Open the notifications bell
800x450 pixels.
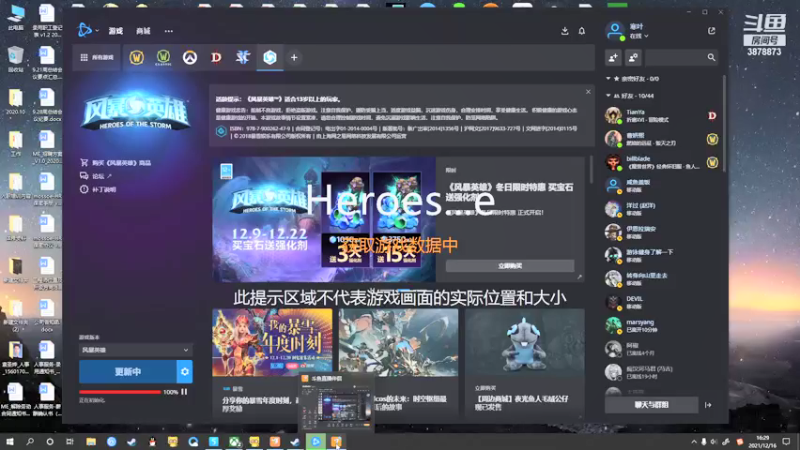582,31
